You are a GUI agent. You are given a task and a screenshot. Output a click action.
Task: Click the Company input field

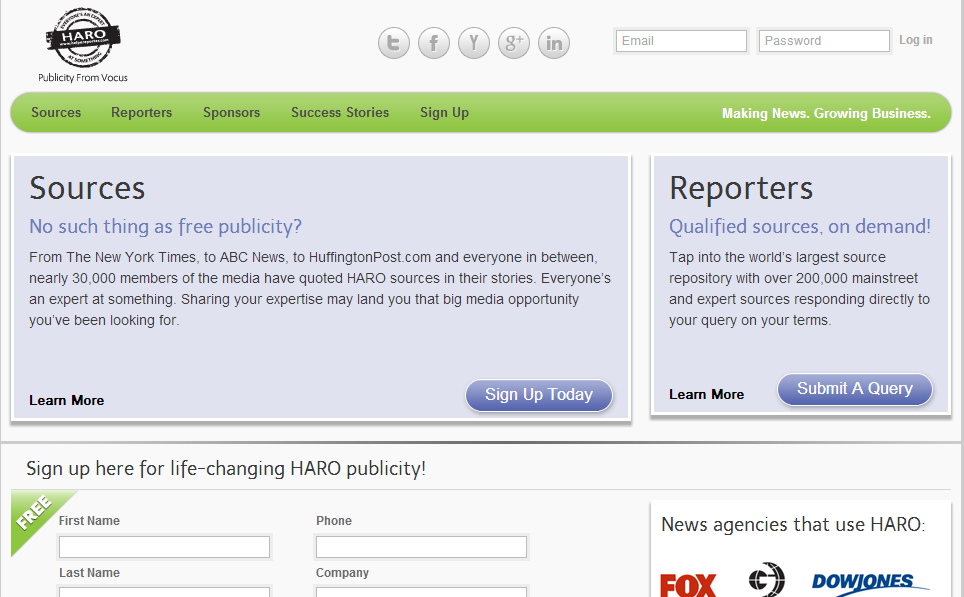click(421, 592)
